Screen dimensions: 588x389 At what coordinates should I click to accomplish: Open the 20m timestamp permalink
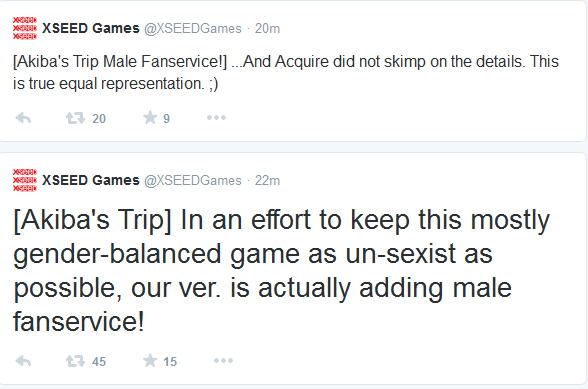267,29
